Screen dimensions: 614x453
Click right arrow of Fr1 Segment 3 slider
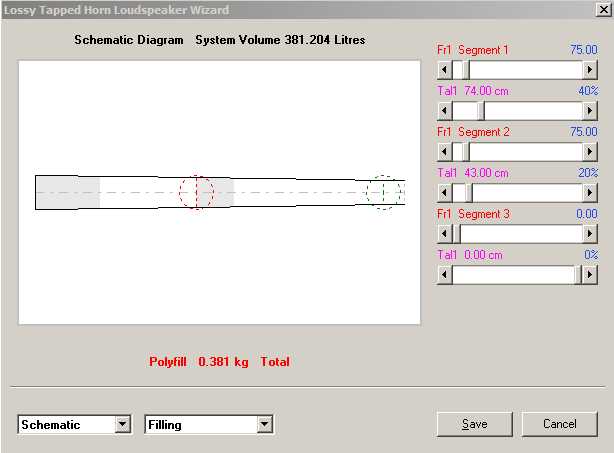[590, 234]
